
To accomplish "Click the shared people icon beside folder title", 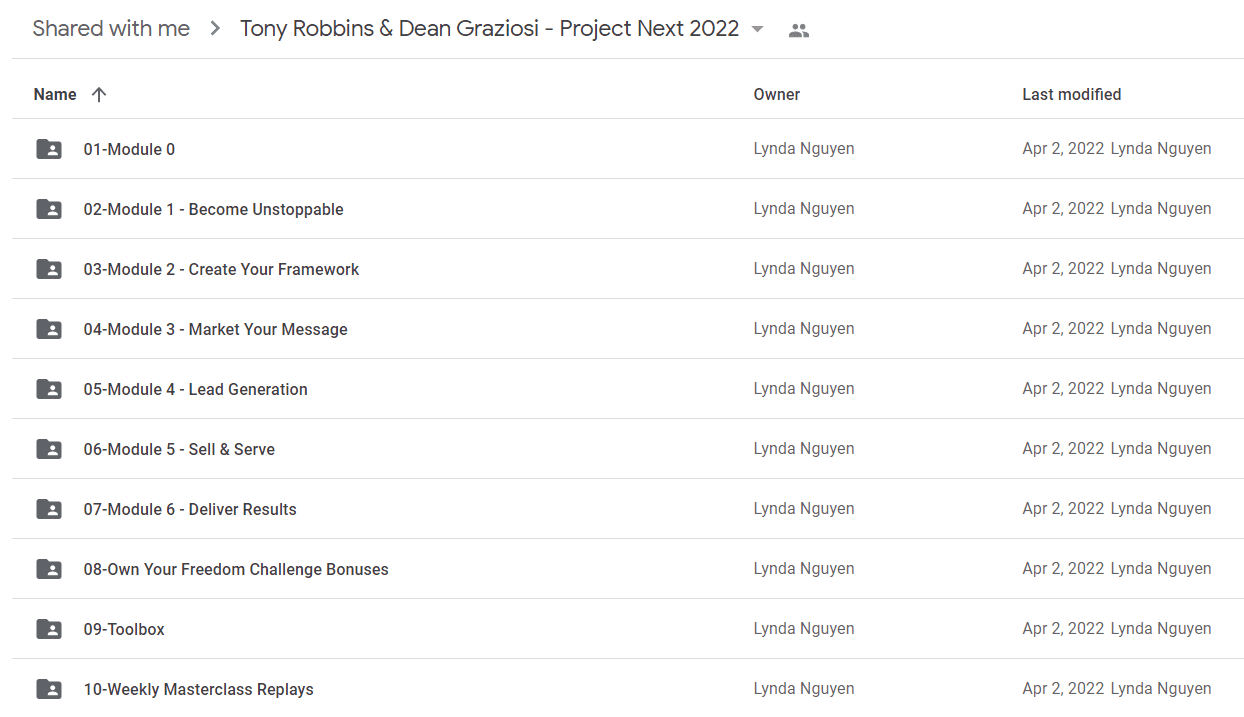I will (798, 30).
